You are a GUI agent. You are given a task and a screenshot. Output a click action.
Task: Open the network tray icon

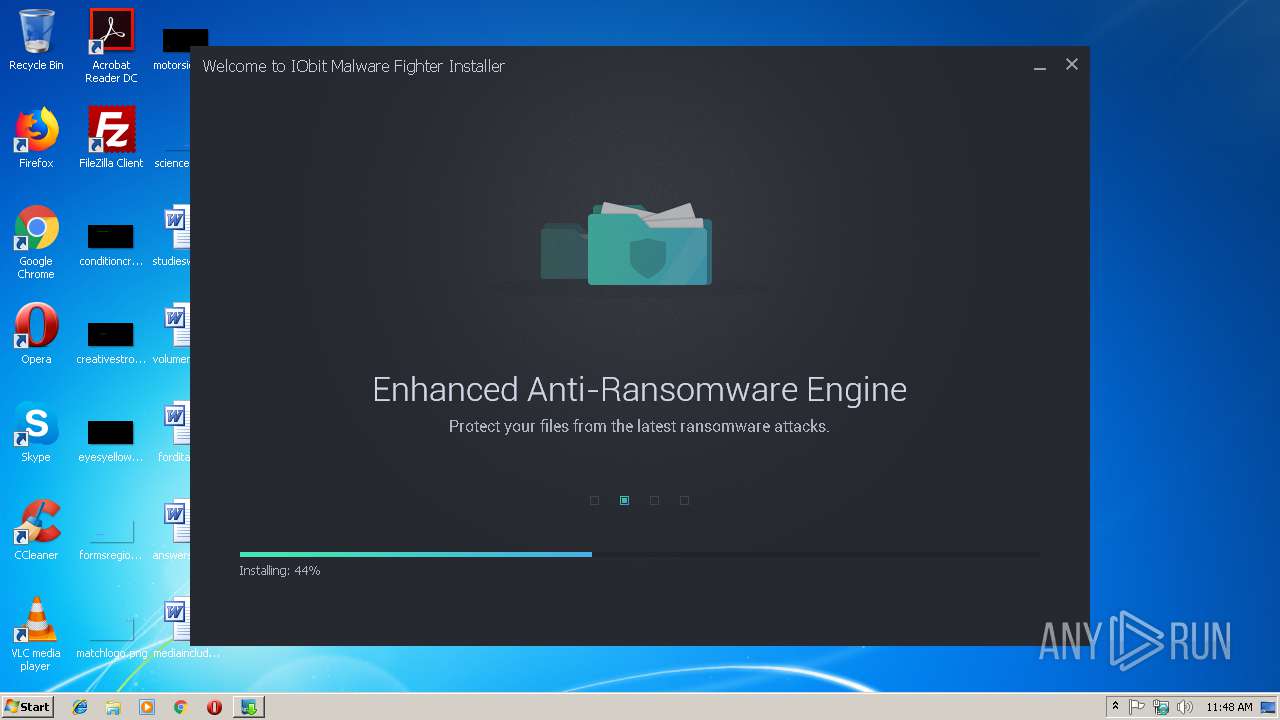(x=1161, y=707)
